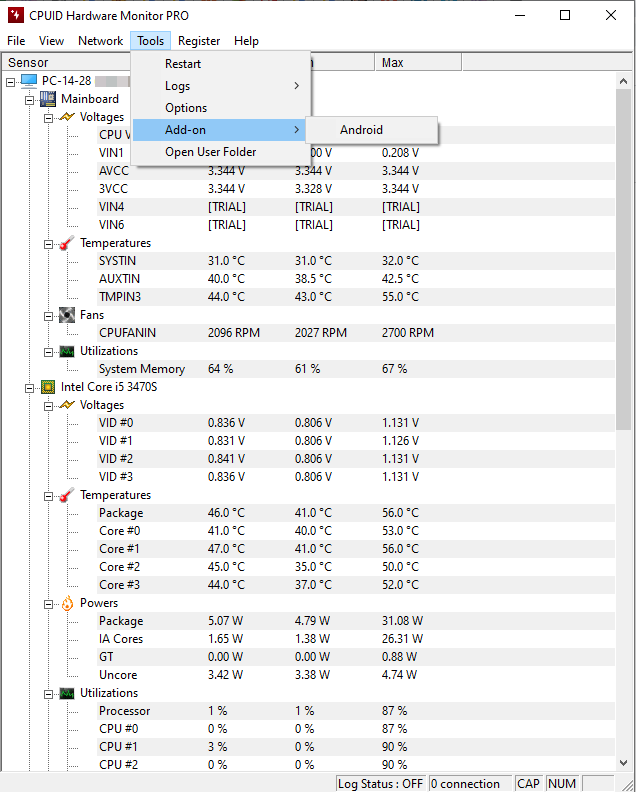The height and width of the screenshot is (792, 636).
Task: Select Options in the Tools menu
Action: [x=221, y=108]
